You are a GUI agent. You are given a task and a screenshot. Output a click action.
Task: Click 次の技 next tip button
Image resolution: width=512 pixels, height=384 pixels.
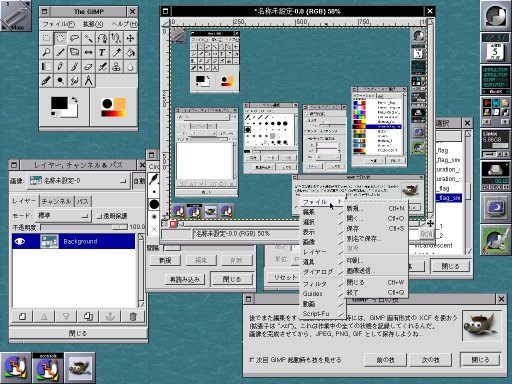431,360
